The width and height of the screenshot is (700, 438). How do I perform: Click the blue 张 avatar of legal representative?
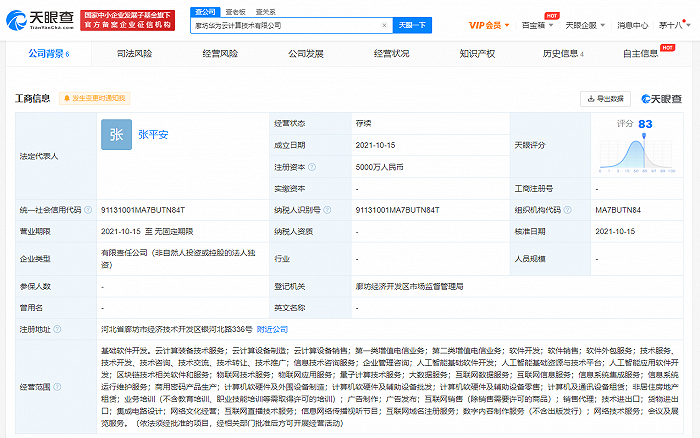pyautogui.click(x=116, y=135)
